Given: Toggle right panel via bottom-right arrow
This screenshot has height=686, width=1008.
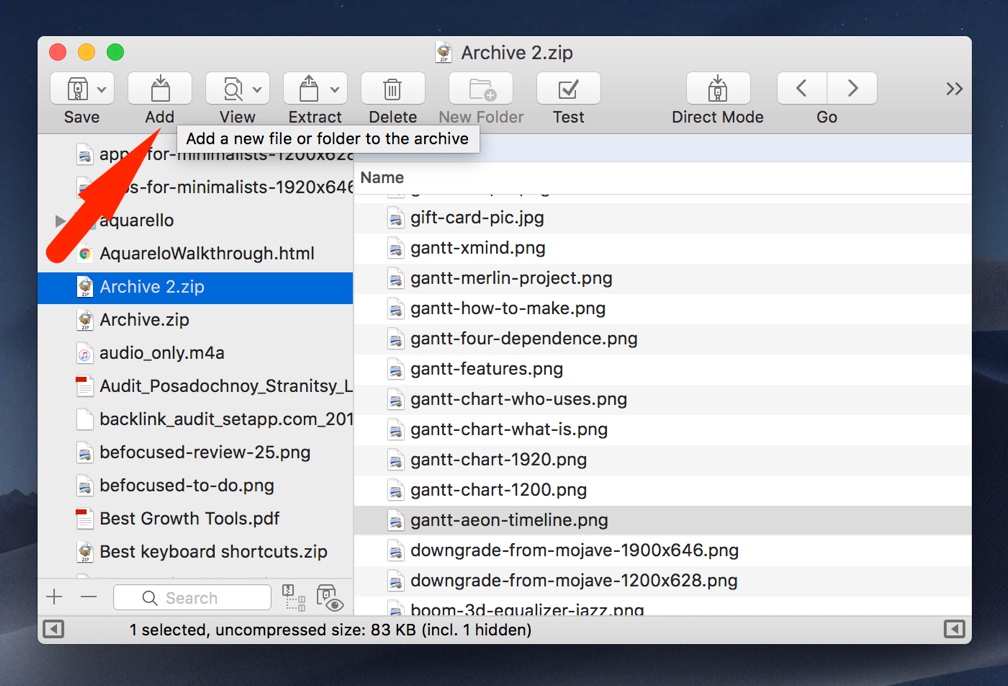Looking at the screenshot, I should tap(954, 629).
